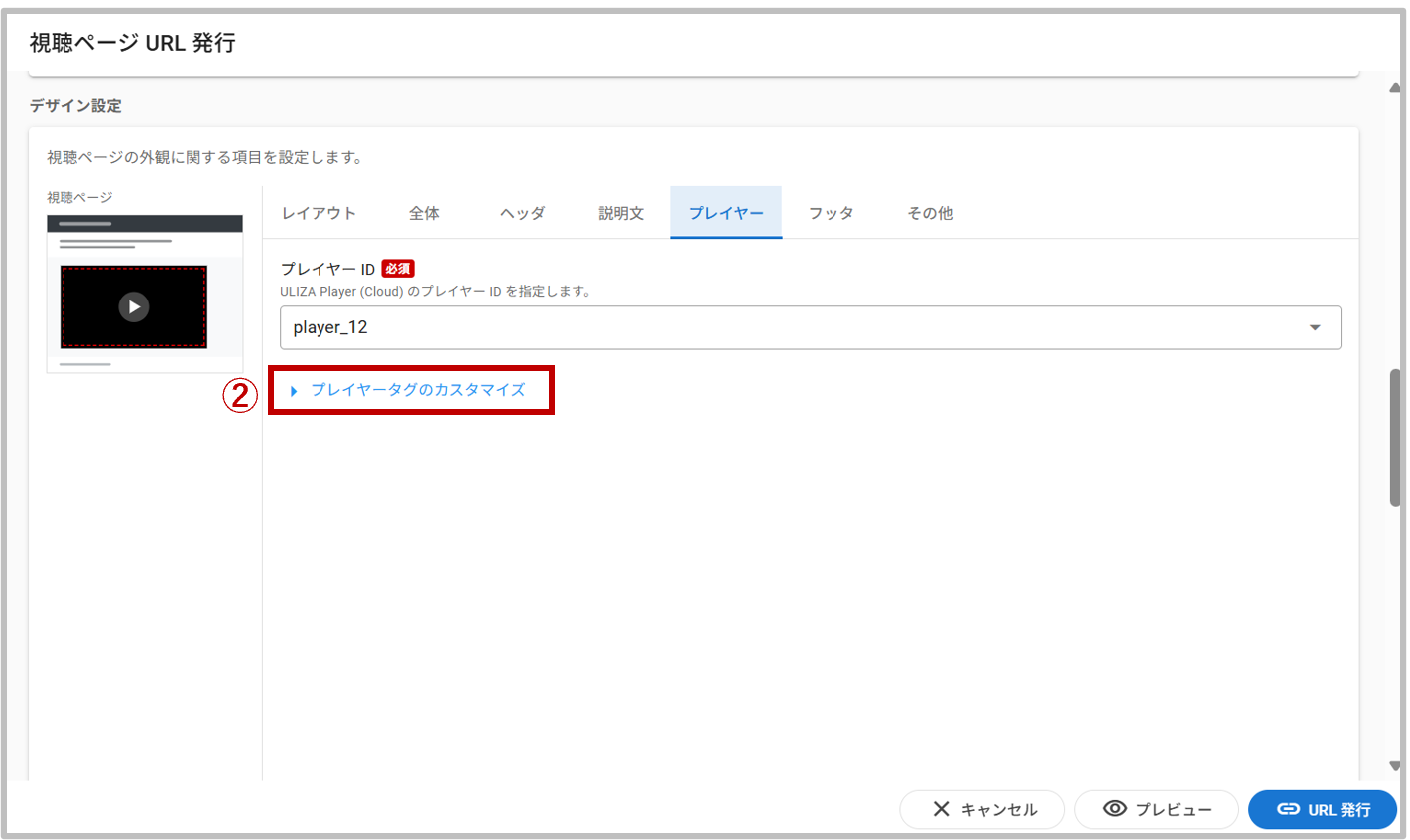Click the footer line in page thumbnail
1410x840 pixels.
(85, 364)
